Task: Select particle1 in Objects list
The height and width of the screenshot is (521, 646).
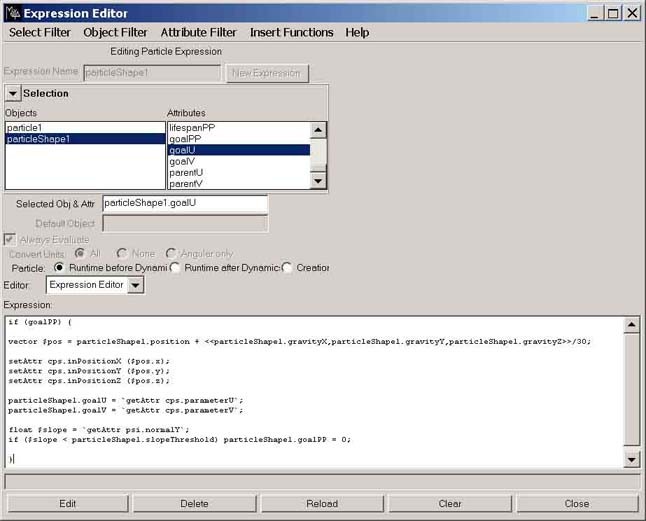Action: pos(25,128)
